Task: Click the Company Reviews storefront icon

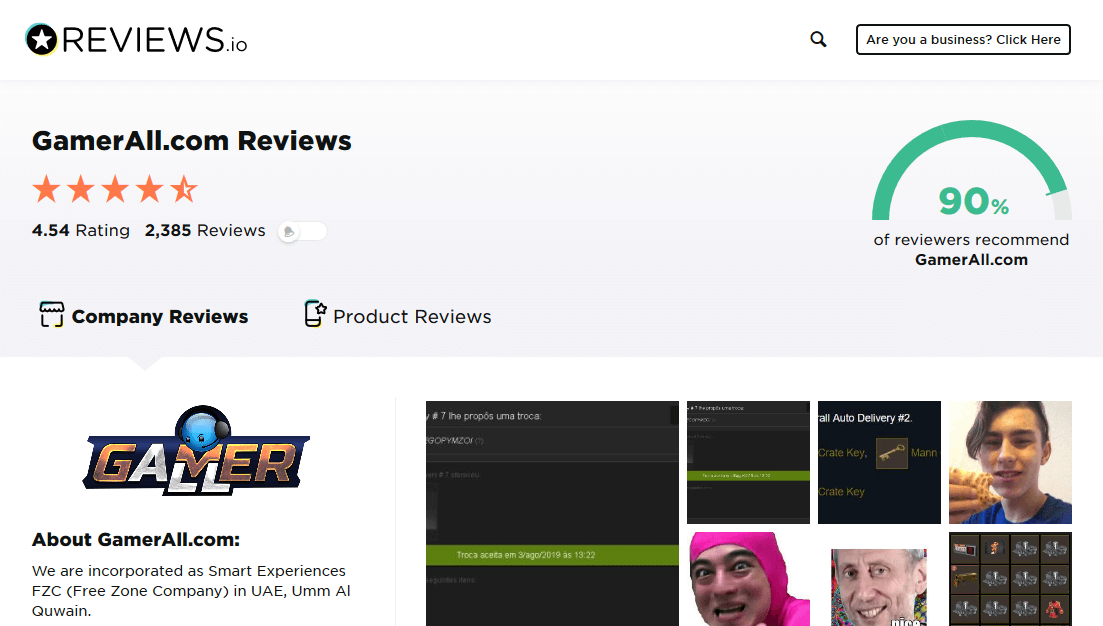Action: point(51,314)
